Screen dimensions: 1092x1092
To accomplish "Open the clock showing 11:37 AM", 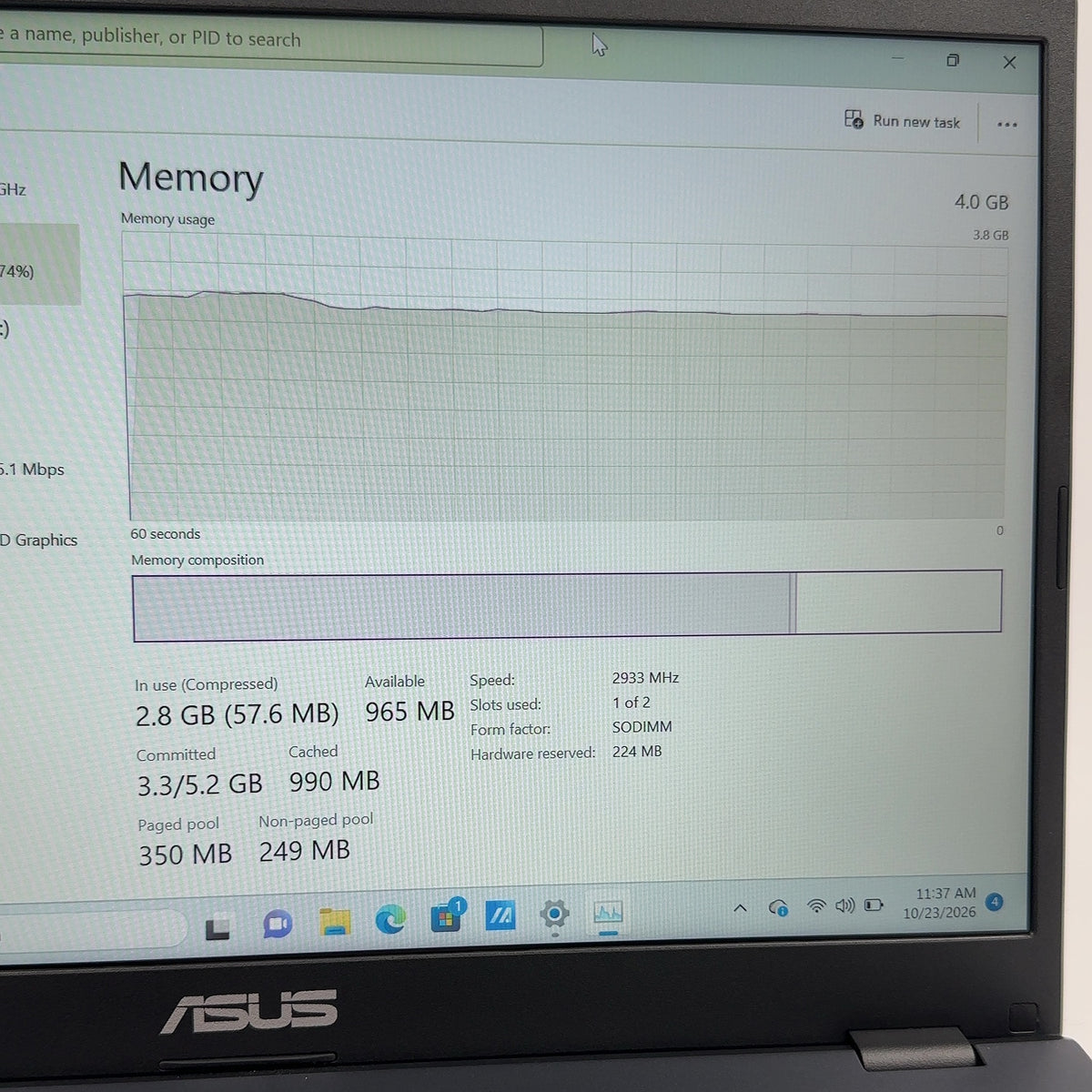I will coord(940,903).
